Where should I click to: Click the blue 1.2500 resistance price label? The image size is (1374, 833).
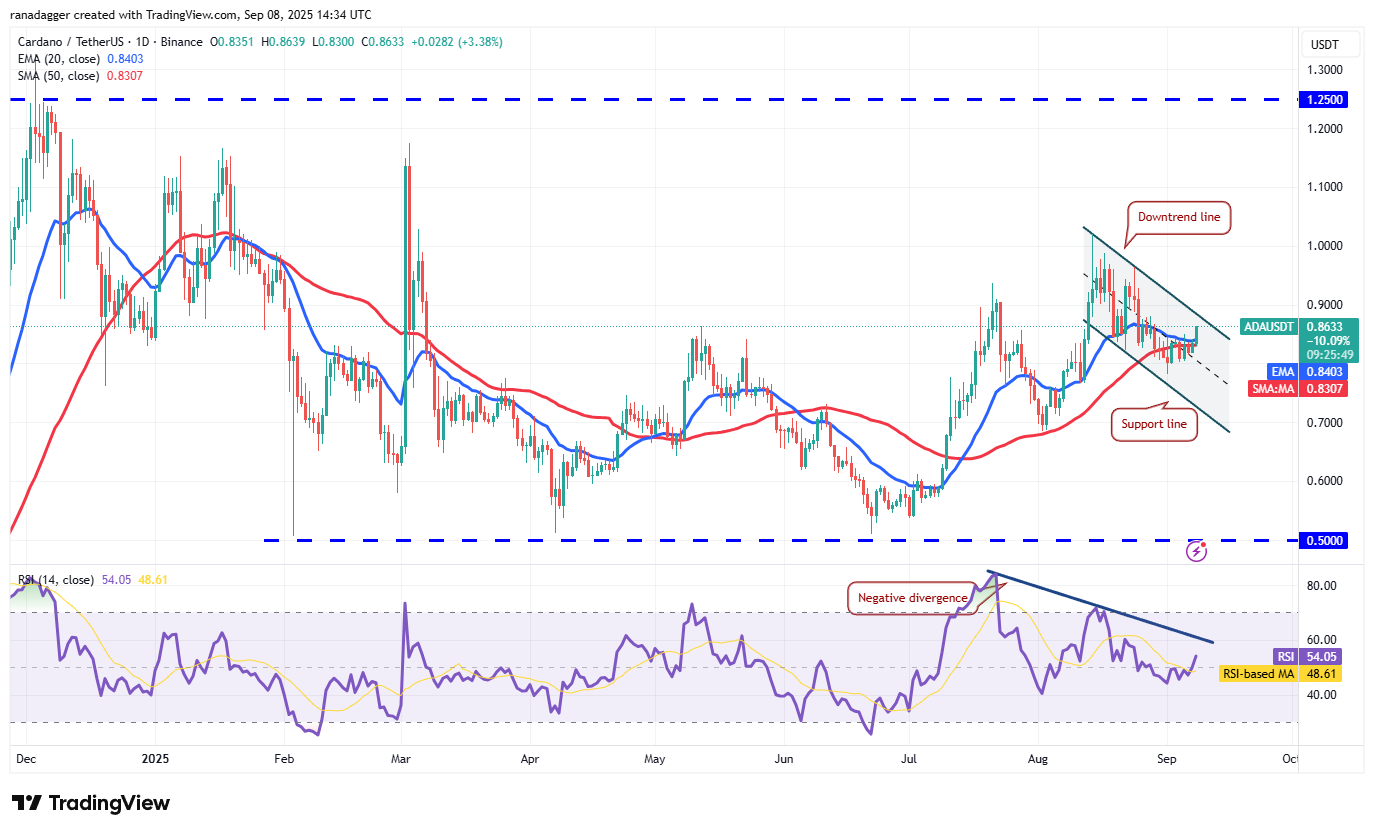pyautogui.click(x=1322, y=99)
